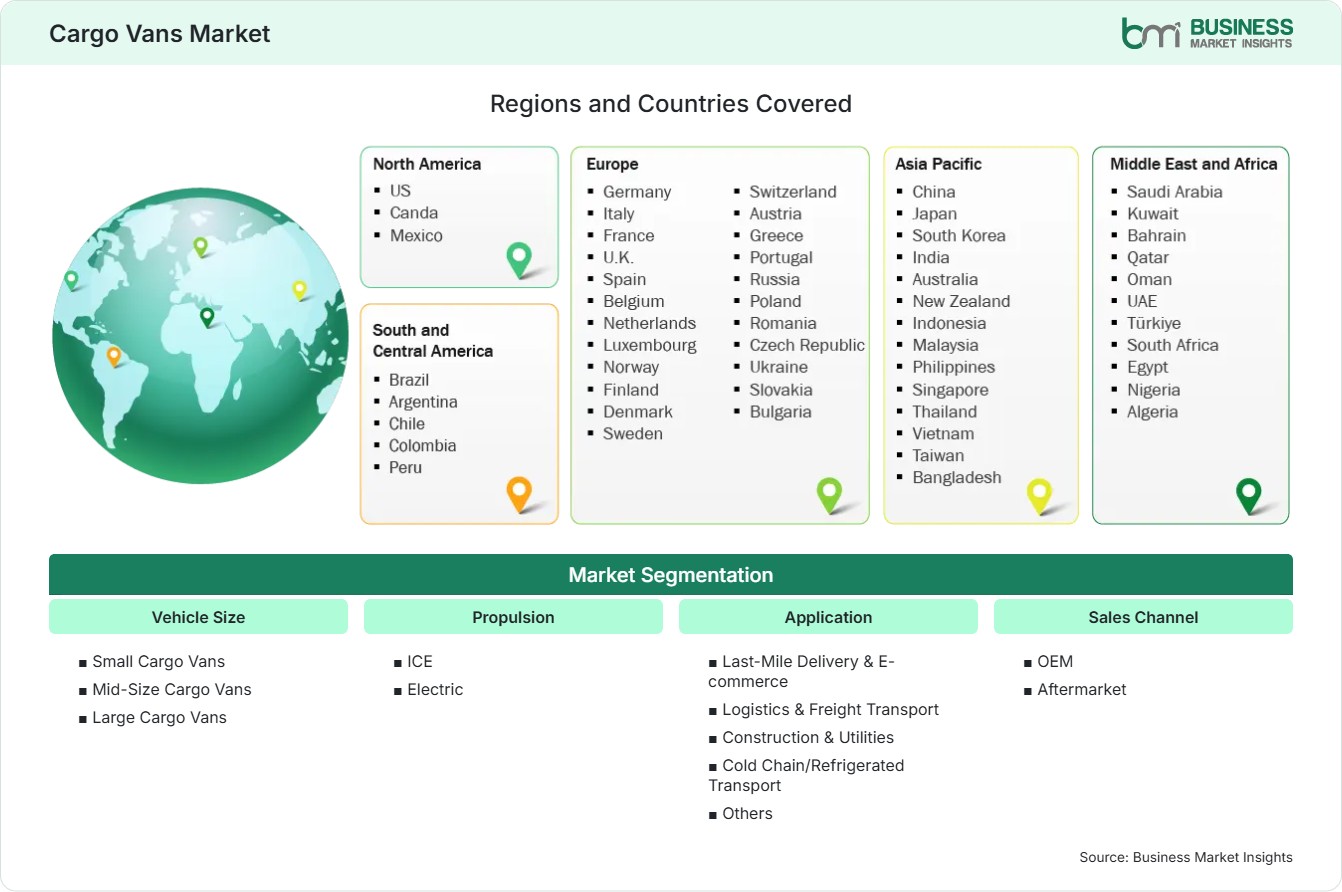Click the orange pin on the globe

click(x=114, y=356)
